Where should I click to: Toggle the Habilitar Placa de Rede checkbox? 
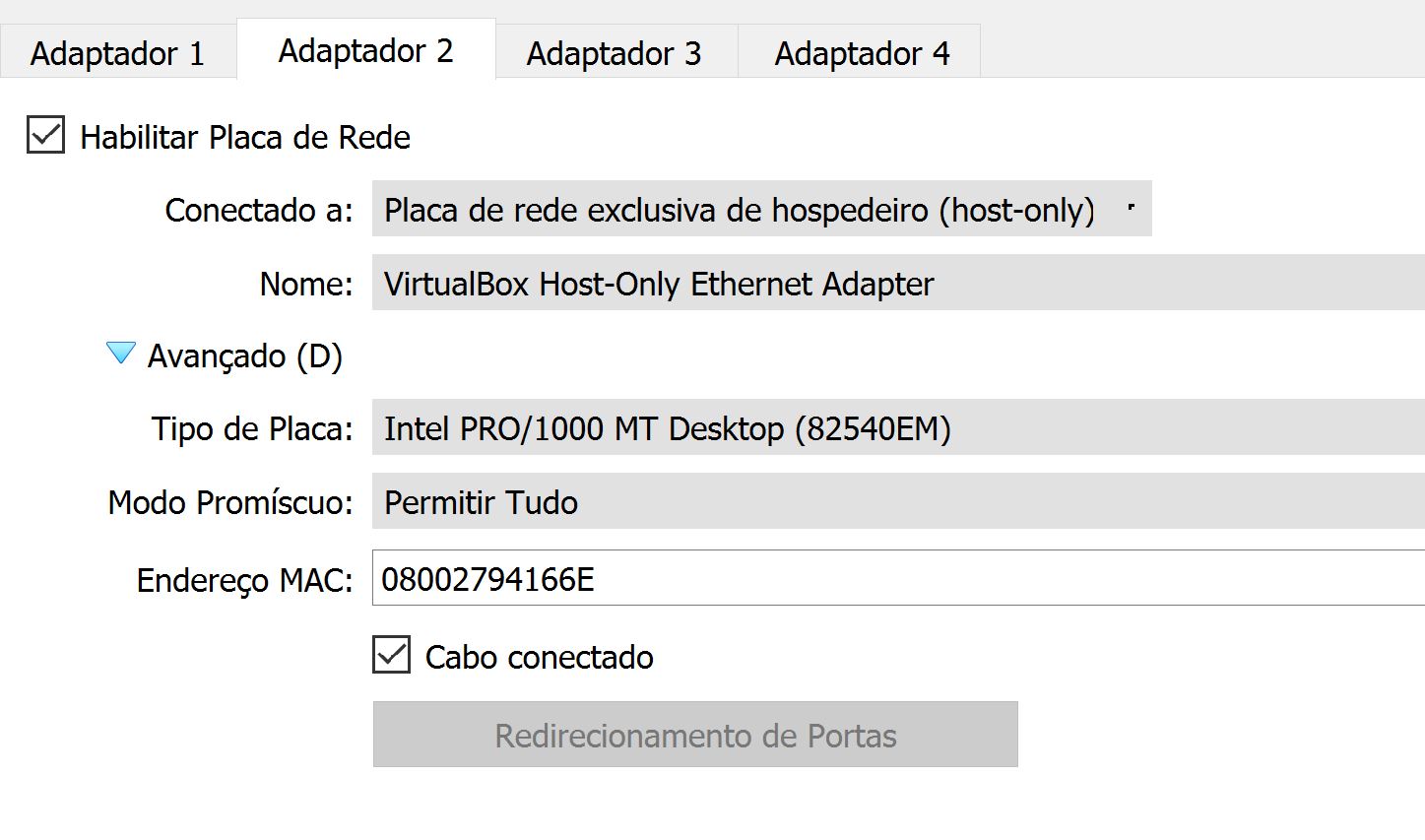45,136
